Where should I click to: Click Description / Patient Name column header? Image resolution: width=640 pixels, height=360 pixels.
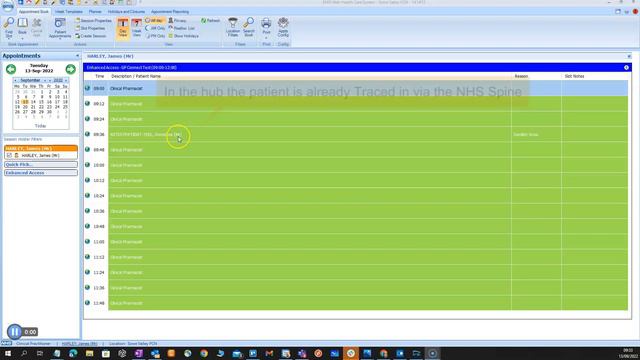coord(136,76)
